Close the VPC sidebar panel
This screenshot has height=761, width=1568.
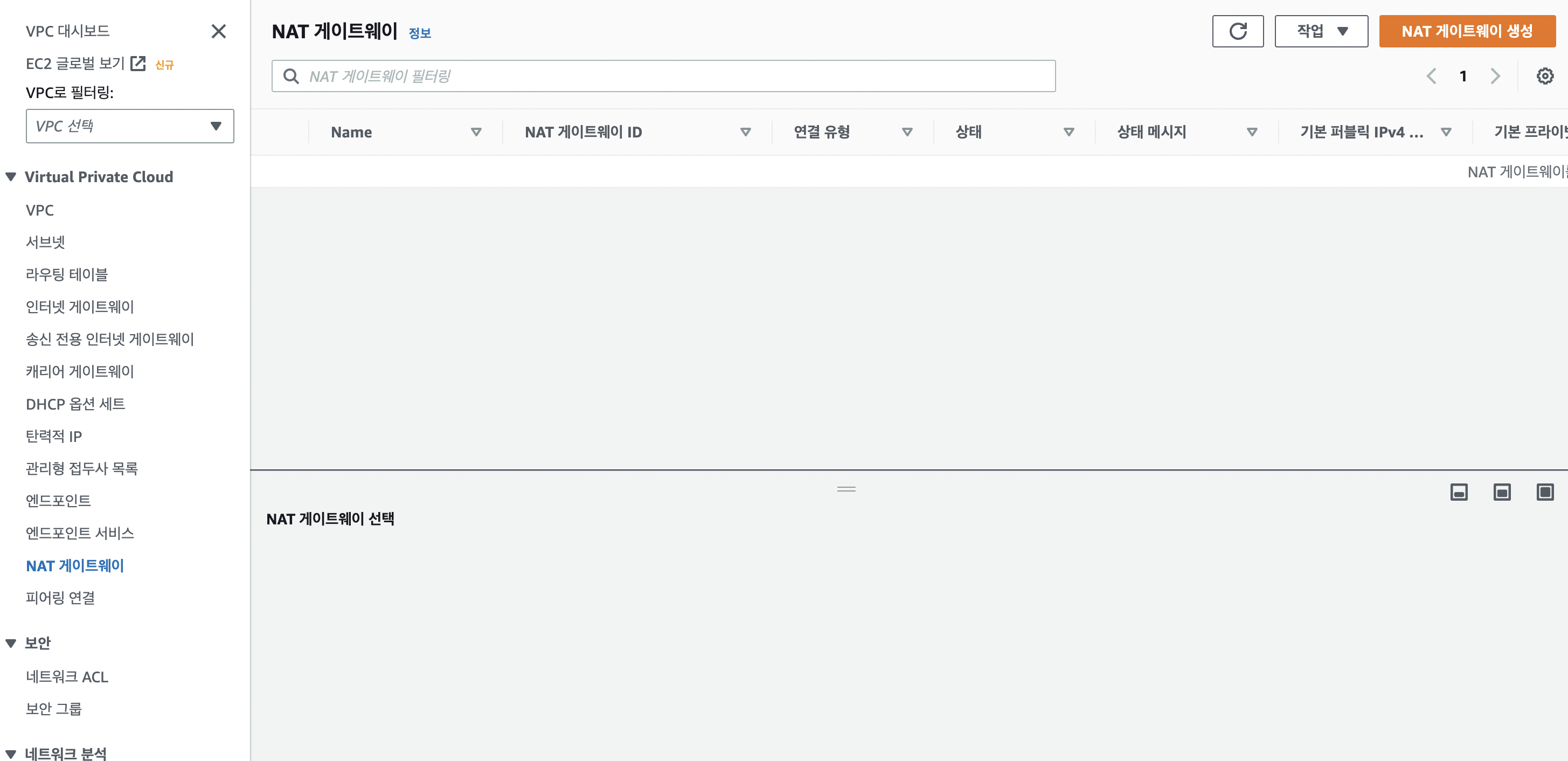[x=219, y=31]
